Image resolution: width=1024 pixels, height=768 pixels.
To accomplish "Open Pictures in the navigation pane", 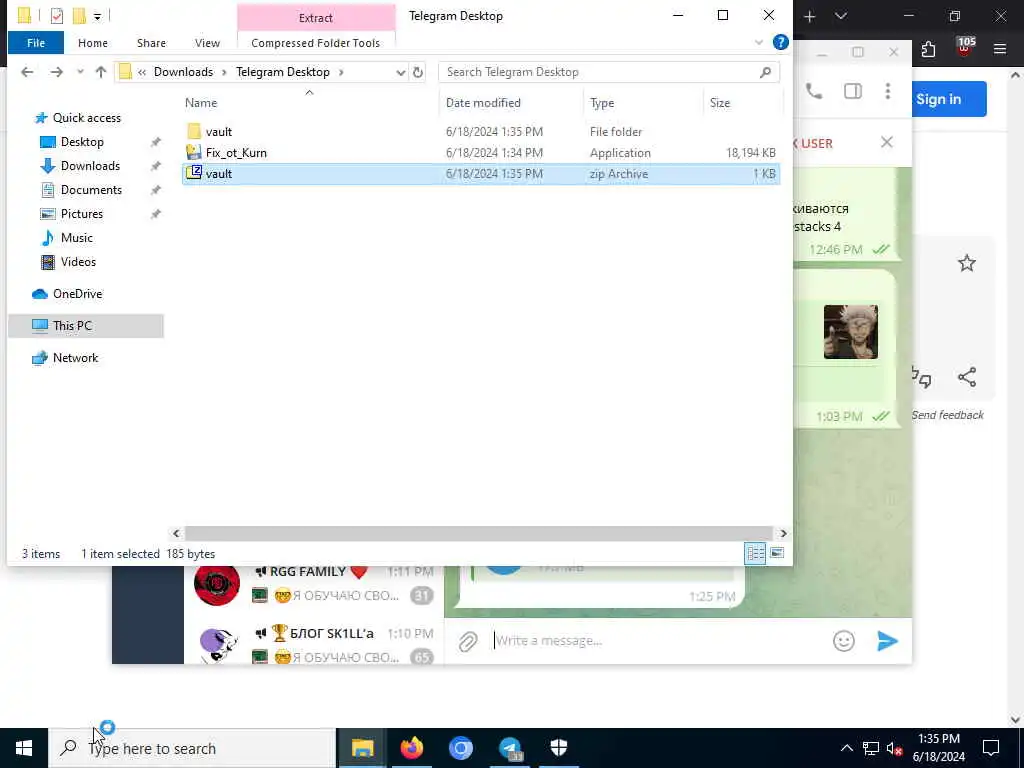I will (82, 214).
